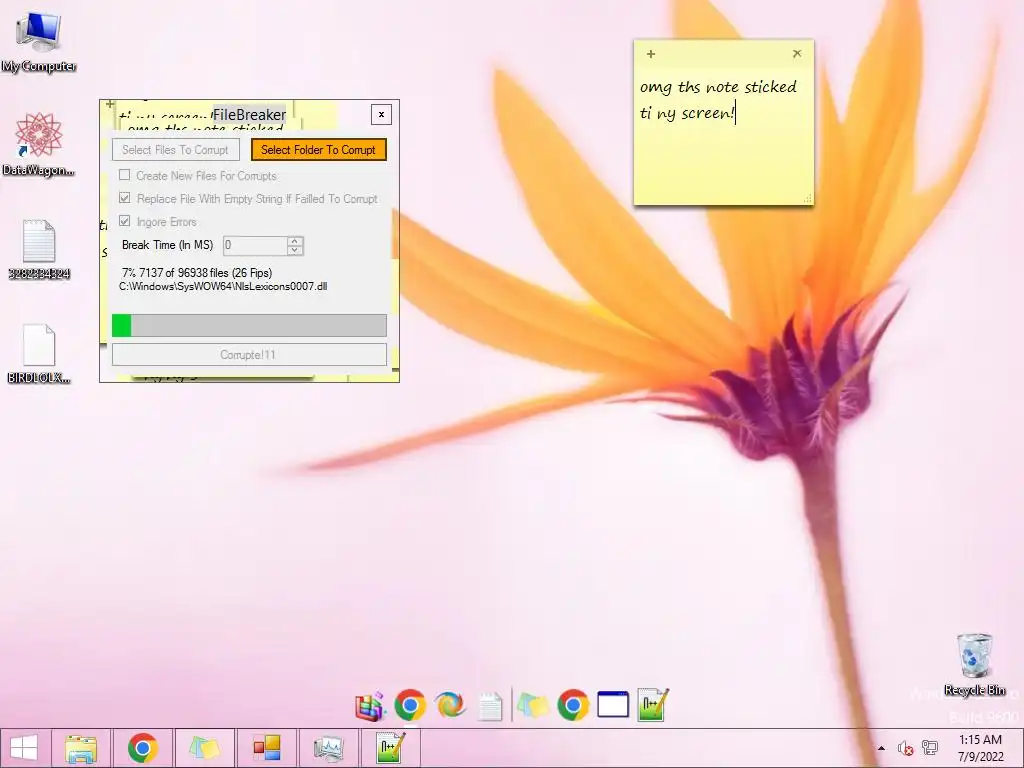This screenshot has height=768, width=1024.
Task: Toggle the Ingore Errors checkbox
Action: (125, 221)
